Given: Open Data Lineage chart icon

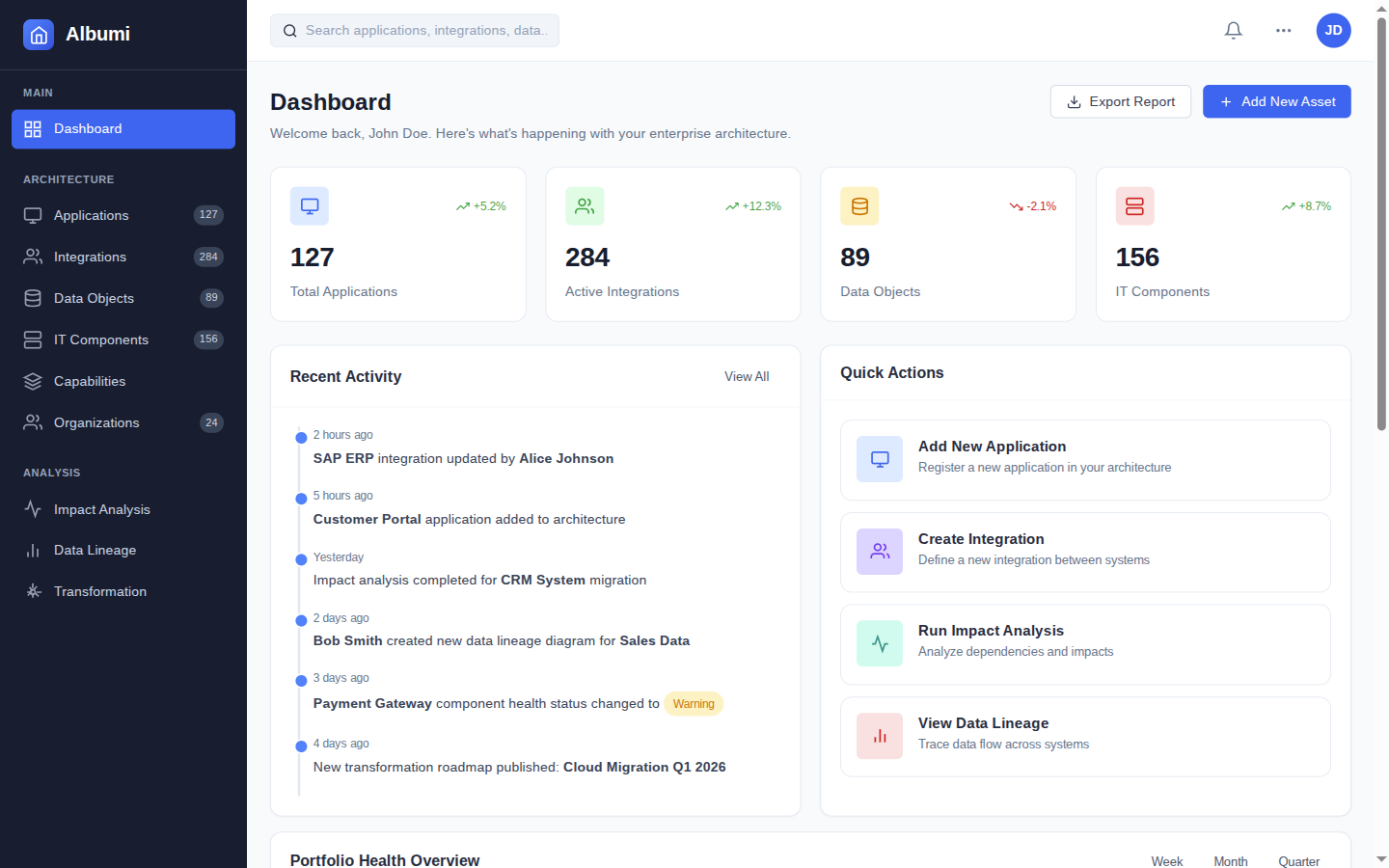Looking at the screenshot, I should [x=34, y=550].
